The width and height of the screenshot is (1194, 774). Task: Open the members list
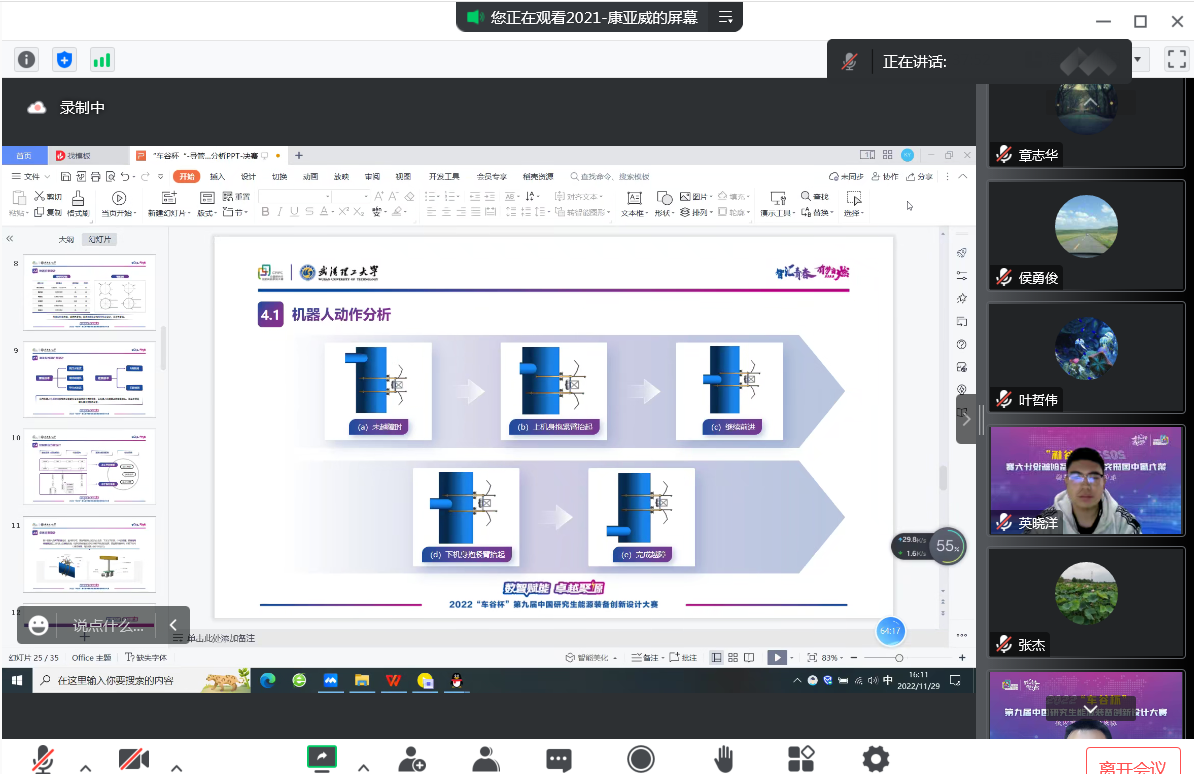pos(486,759)
